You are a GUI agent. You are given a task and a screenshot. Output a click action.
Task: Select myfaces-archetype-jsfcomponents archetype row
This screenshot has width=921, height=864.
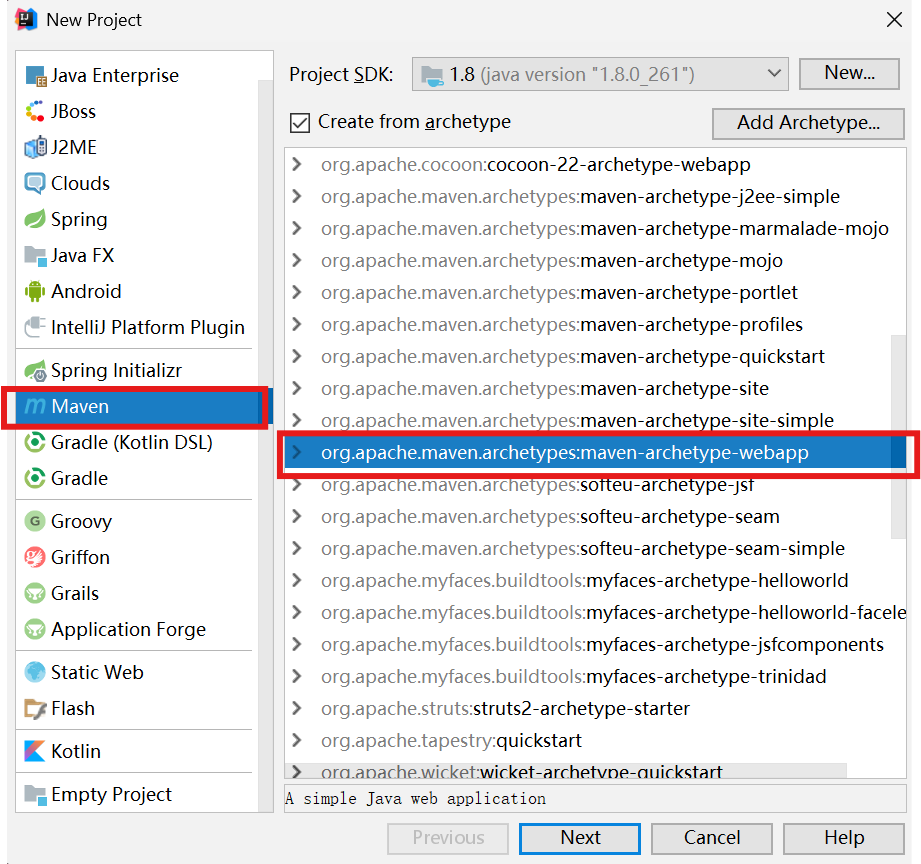tap(595, 644)
